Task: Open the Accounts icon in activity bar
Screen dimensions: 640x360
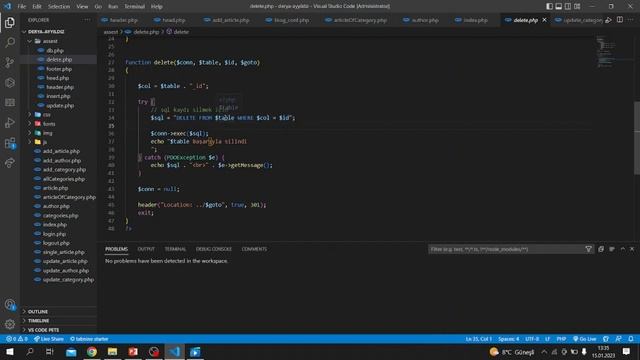Action: click(x=10, y=304)
